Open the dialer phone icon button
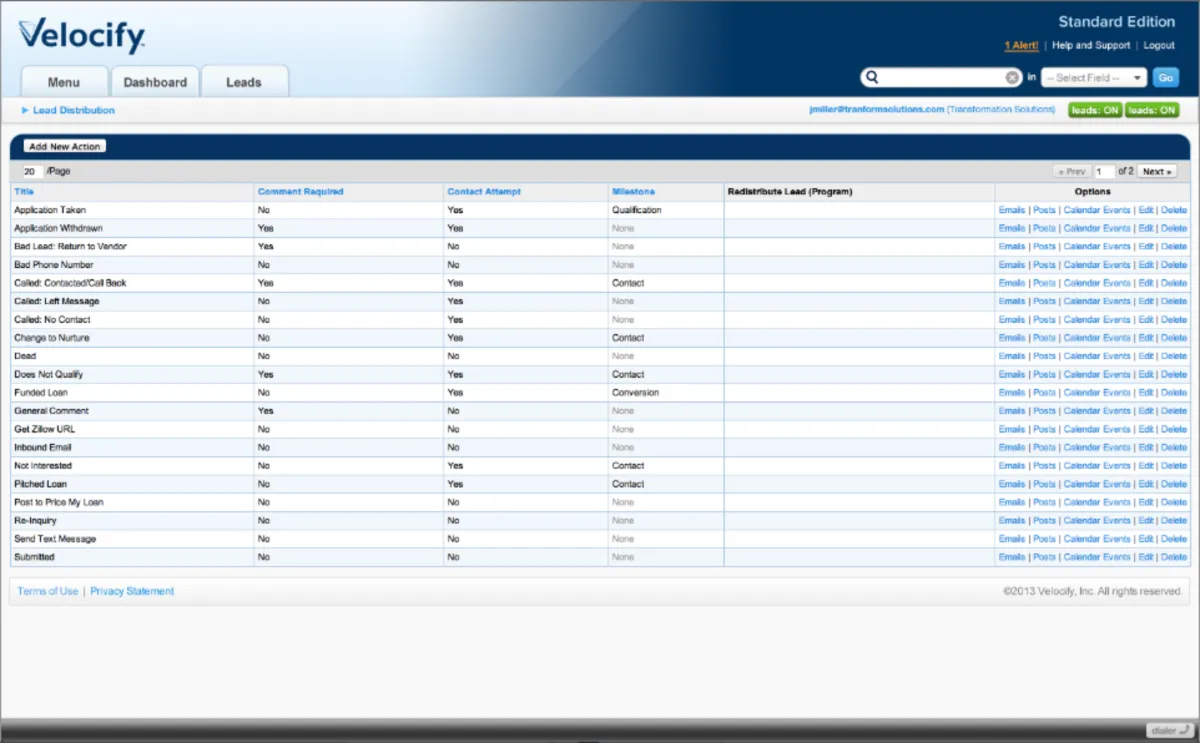1200x743 pixels. (x=1169, y=730)
